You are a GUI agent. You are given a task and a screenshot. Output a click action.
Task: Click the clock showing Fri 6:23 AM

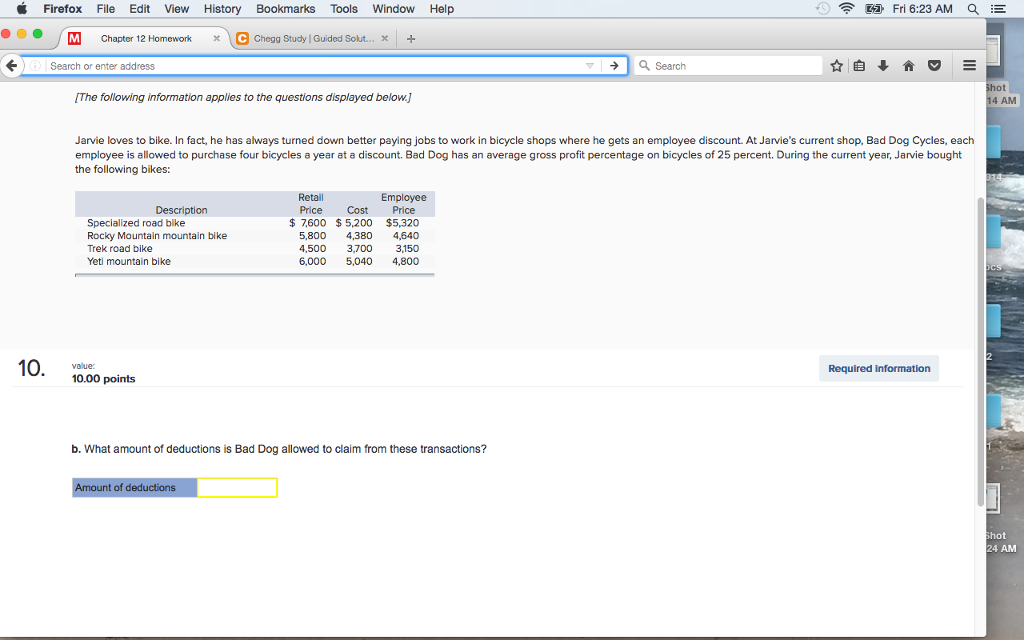tap(922, 8)
